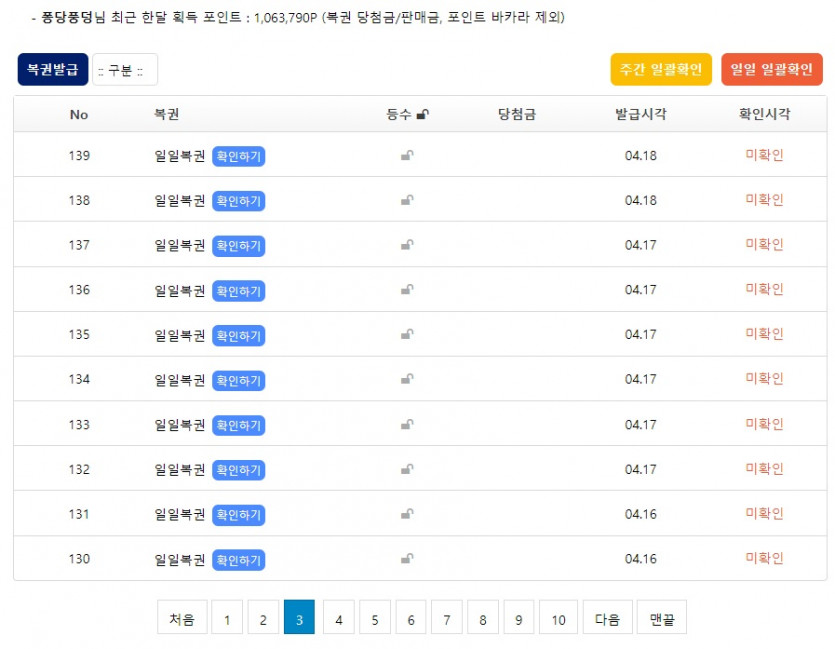This screenshot has height=649, width=835.
Task: Click the 발급시각 column header
Action: [x=641, y=114]
